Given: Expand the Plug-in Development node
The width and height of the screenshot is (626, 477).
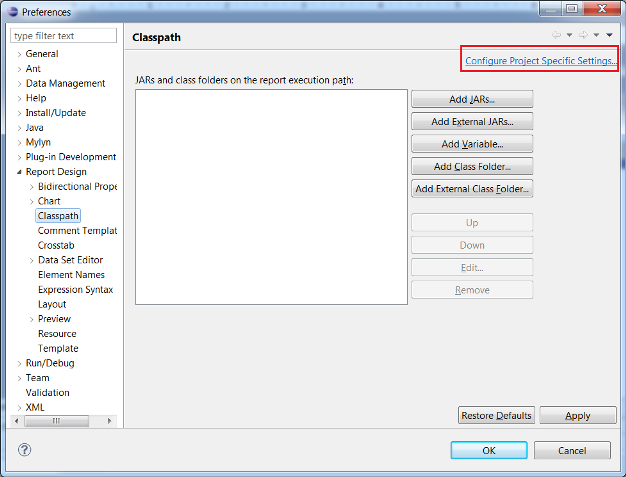Looking at the screenshot, I should (19, 157).
